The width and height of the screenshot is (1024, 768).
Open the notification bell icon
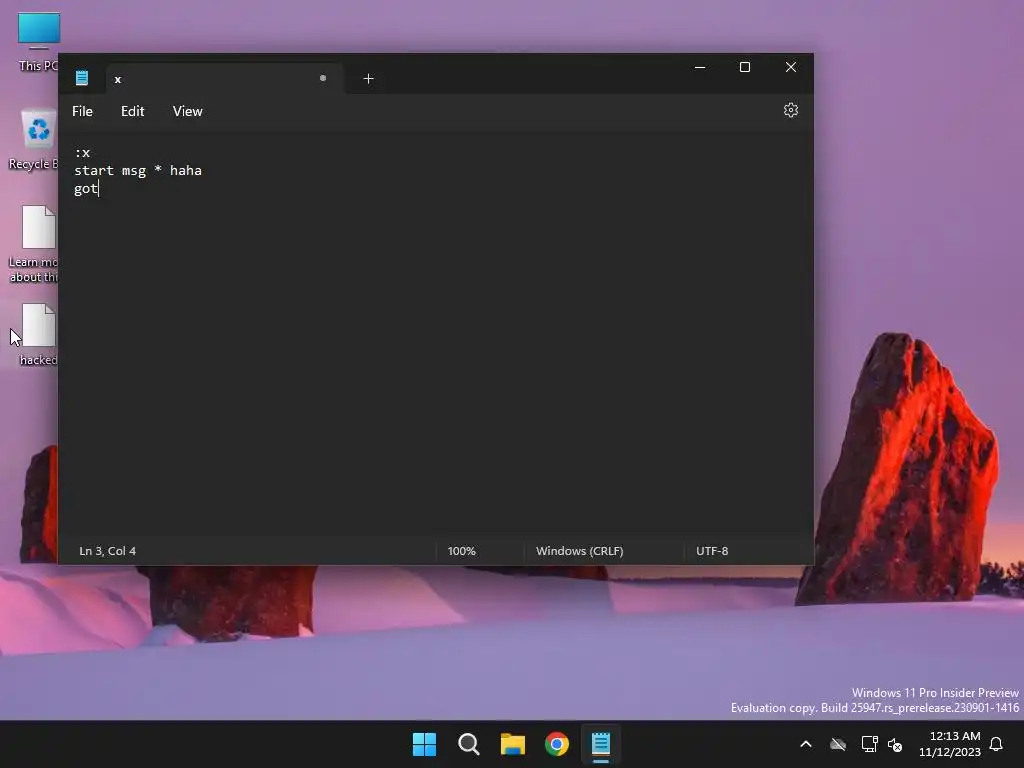pos(996,744)
